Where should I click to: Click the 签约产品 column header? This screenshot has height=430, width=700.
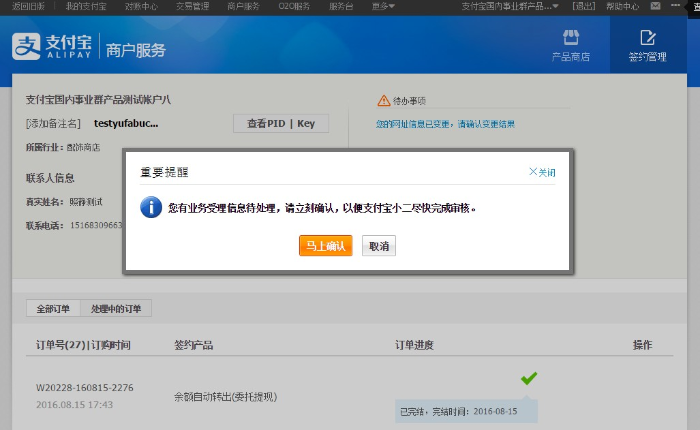pyautogui.click(x=193, y=345)
